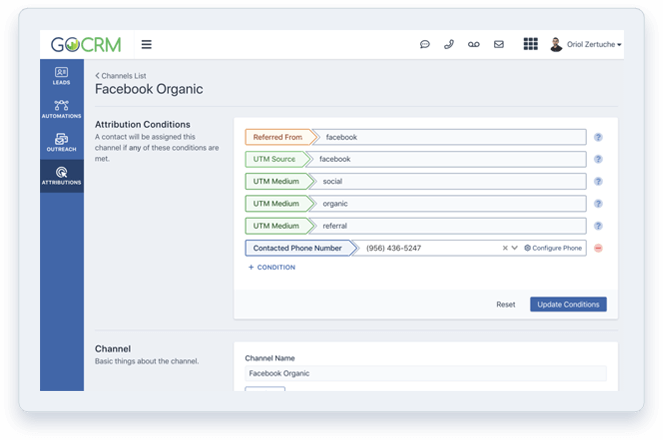Add a new condition

click(271, 267)
